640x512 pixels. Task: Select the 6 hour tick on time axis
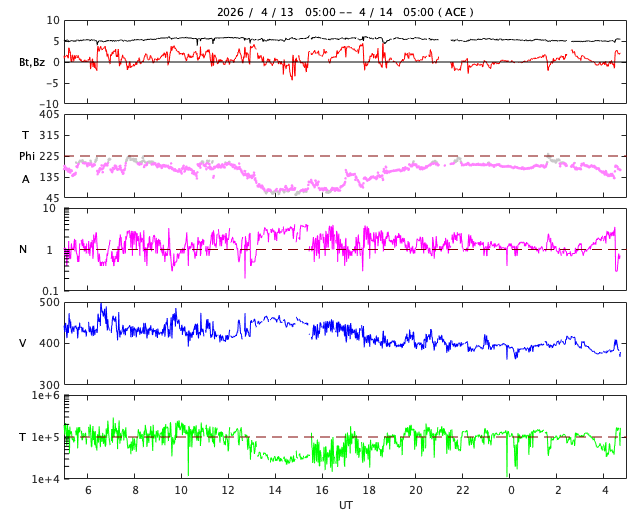[x=87, y=490]
